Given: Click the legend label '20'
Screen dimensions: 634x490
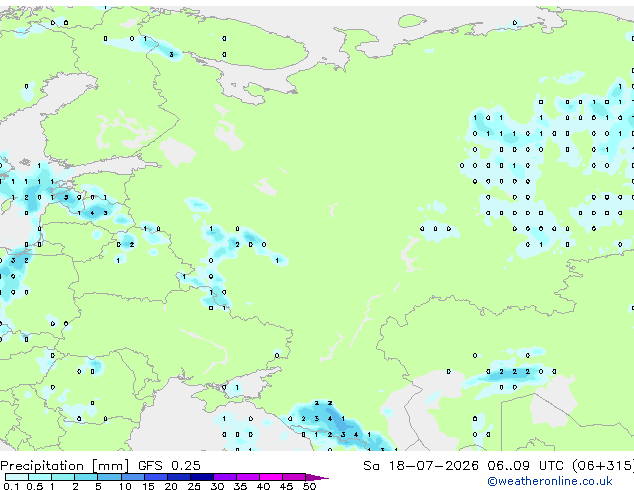Looking at the screenshot, I should 171,486.
